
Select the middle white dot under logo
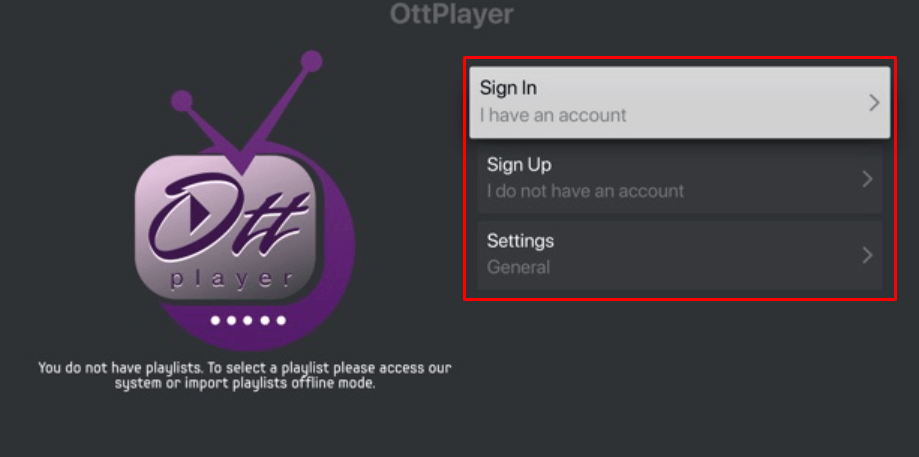[x=248, y=321]
